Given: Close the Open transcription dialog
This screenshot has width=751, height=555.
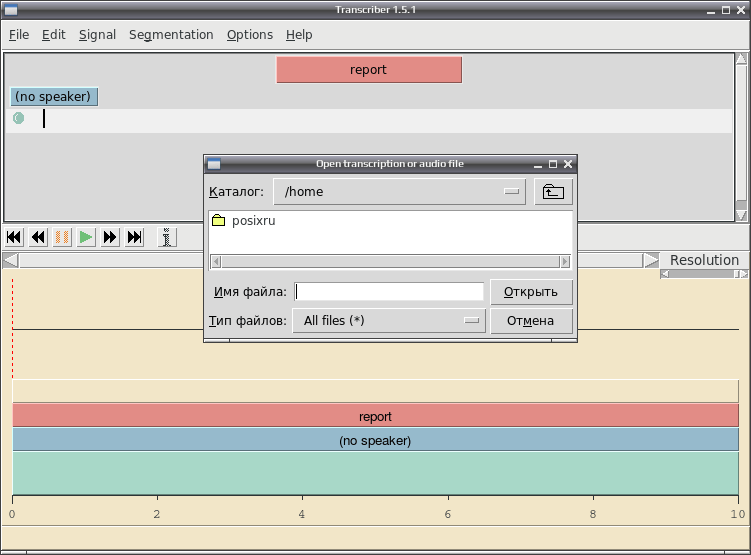Looking at the screenshot, I should click(x=568, y=164).
